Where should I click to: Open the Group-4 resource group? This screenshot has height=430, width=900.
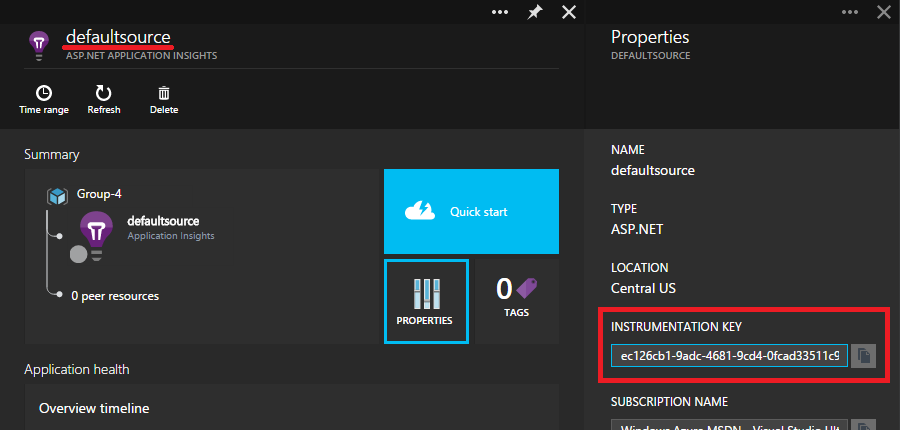[99, 194]
